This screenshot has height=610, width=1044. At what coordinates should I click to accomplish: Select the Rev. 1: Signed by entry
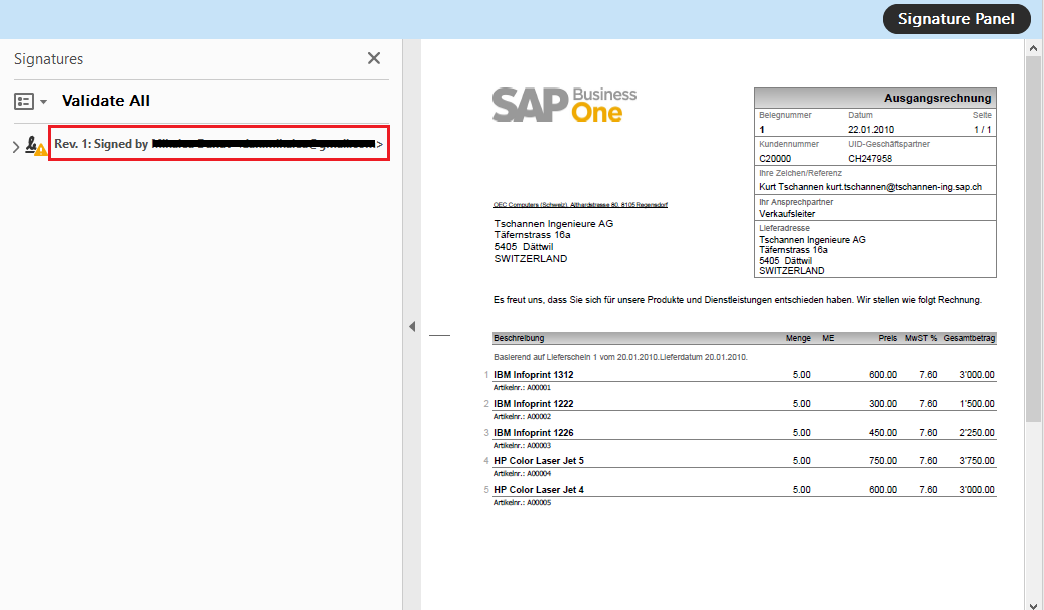click(x=218, y=143)
